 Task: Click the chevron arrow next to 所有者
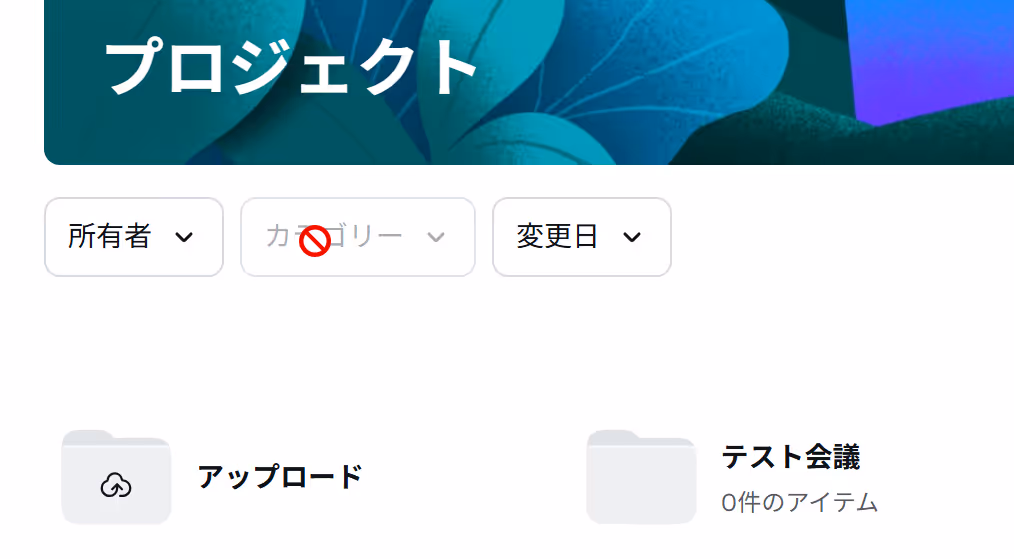184,237
